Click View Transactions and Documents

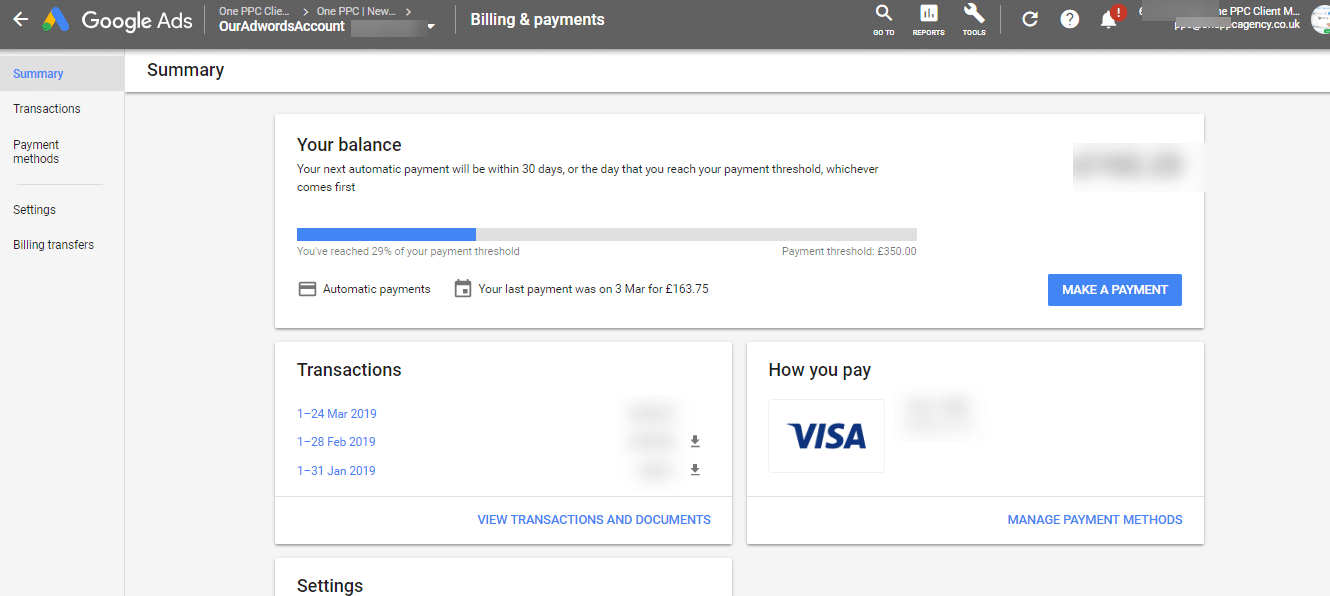click(x=594, y=520)
